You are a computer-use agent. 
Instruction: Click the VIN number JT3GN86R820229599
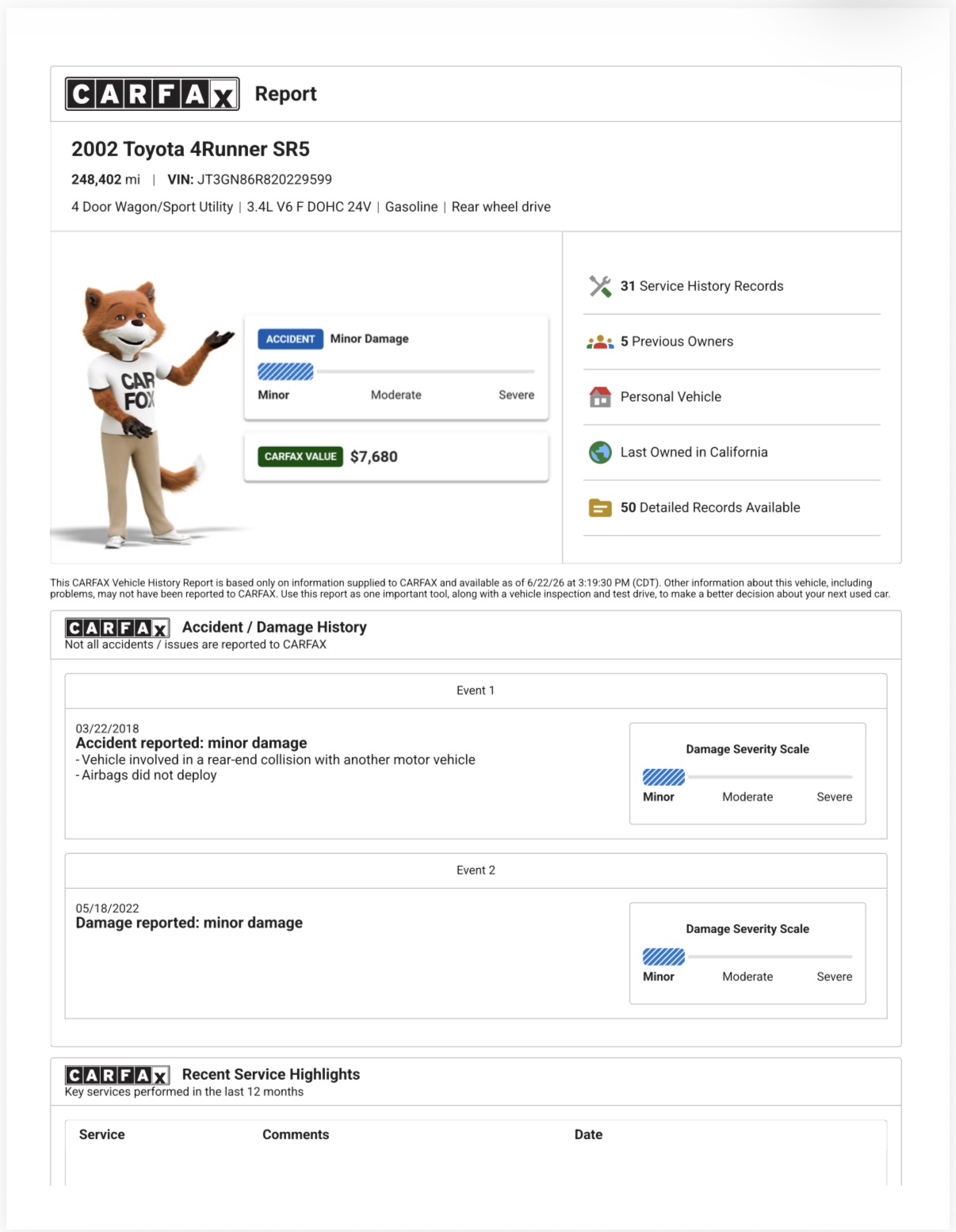pos(265,180)
